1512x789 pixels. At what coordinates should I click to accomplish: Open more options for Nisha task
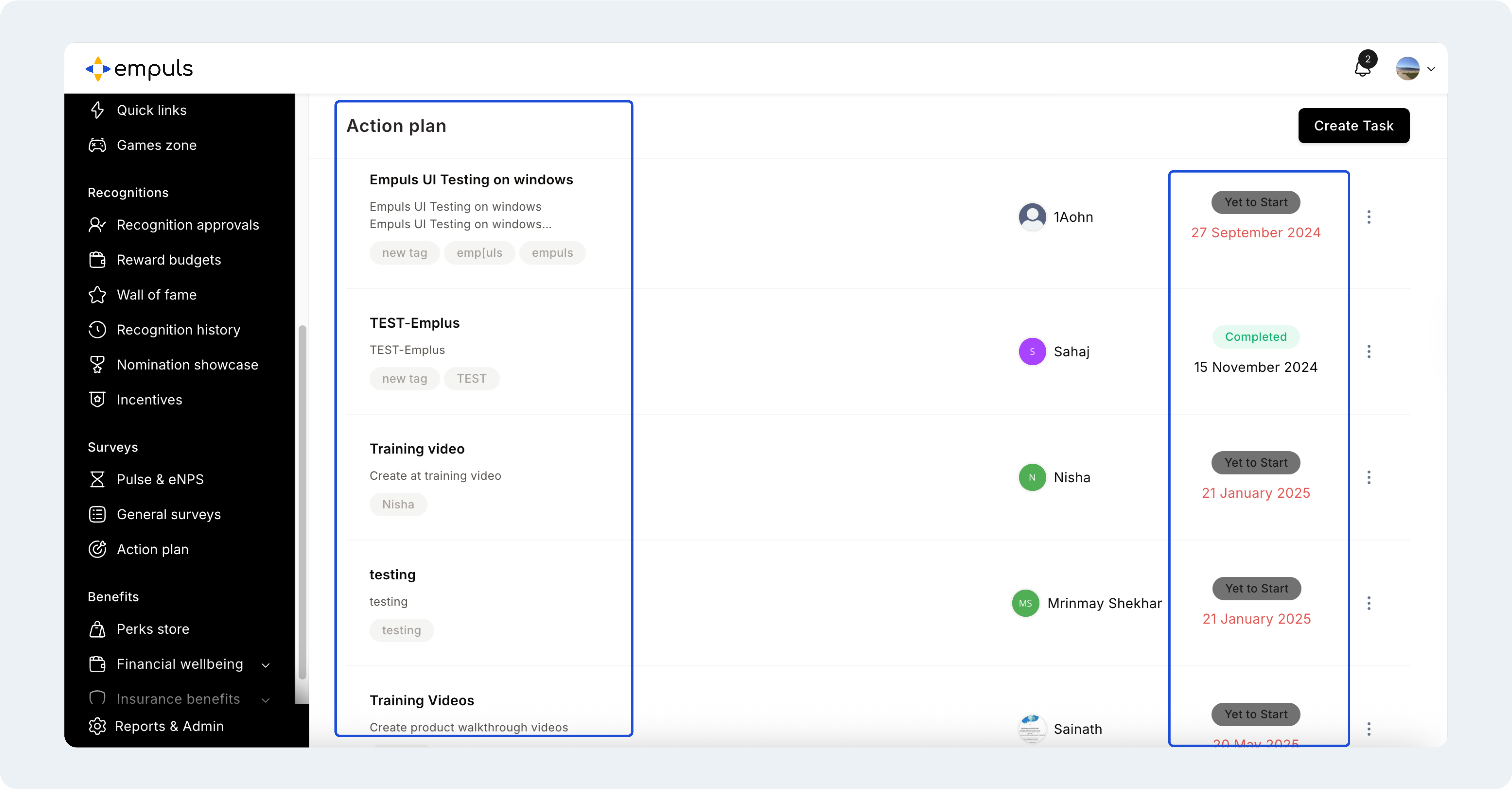pos(1369,478)
